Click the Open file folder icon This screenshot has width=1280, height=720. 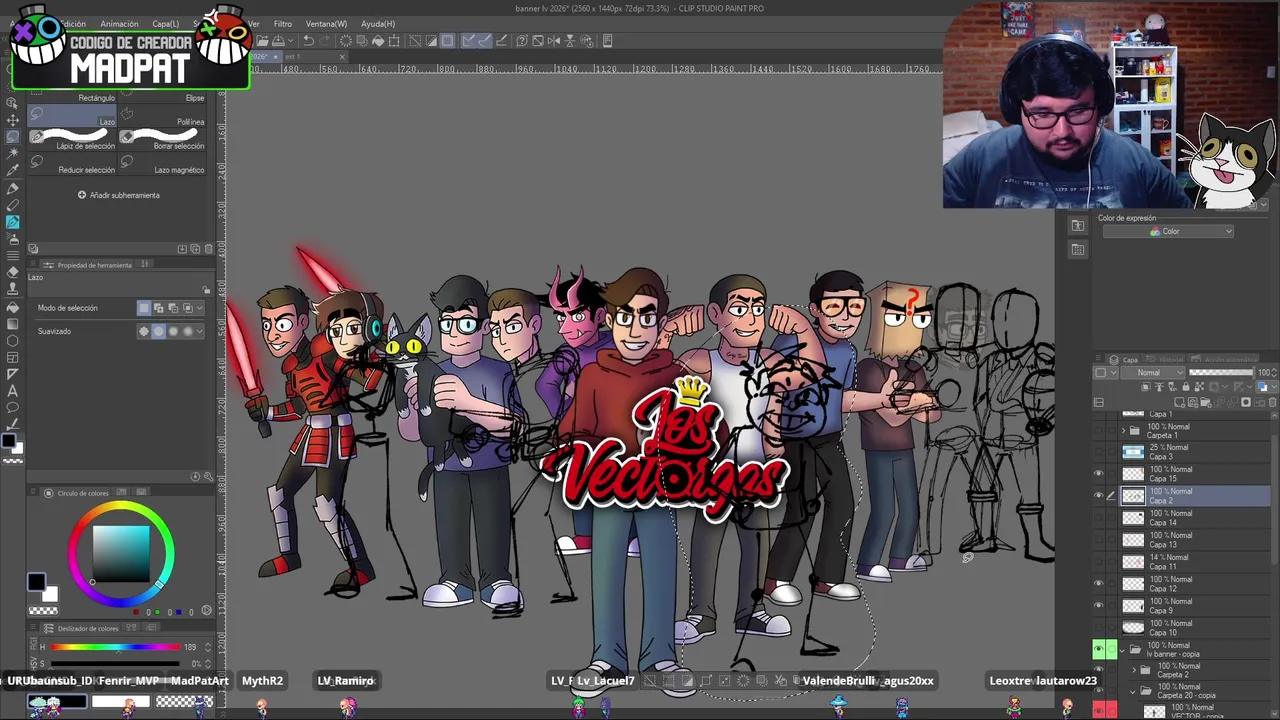(x=261, y=41)
